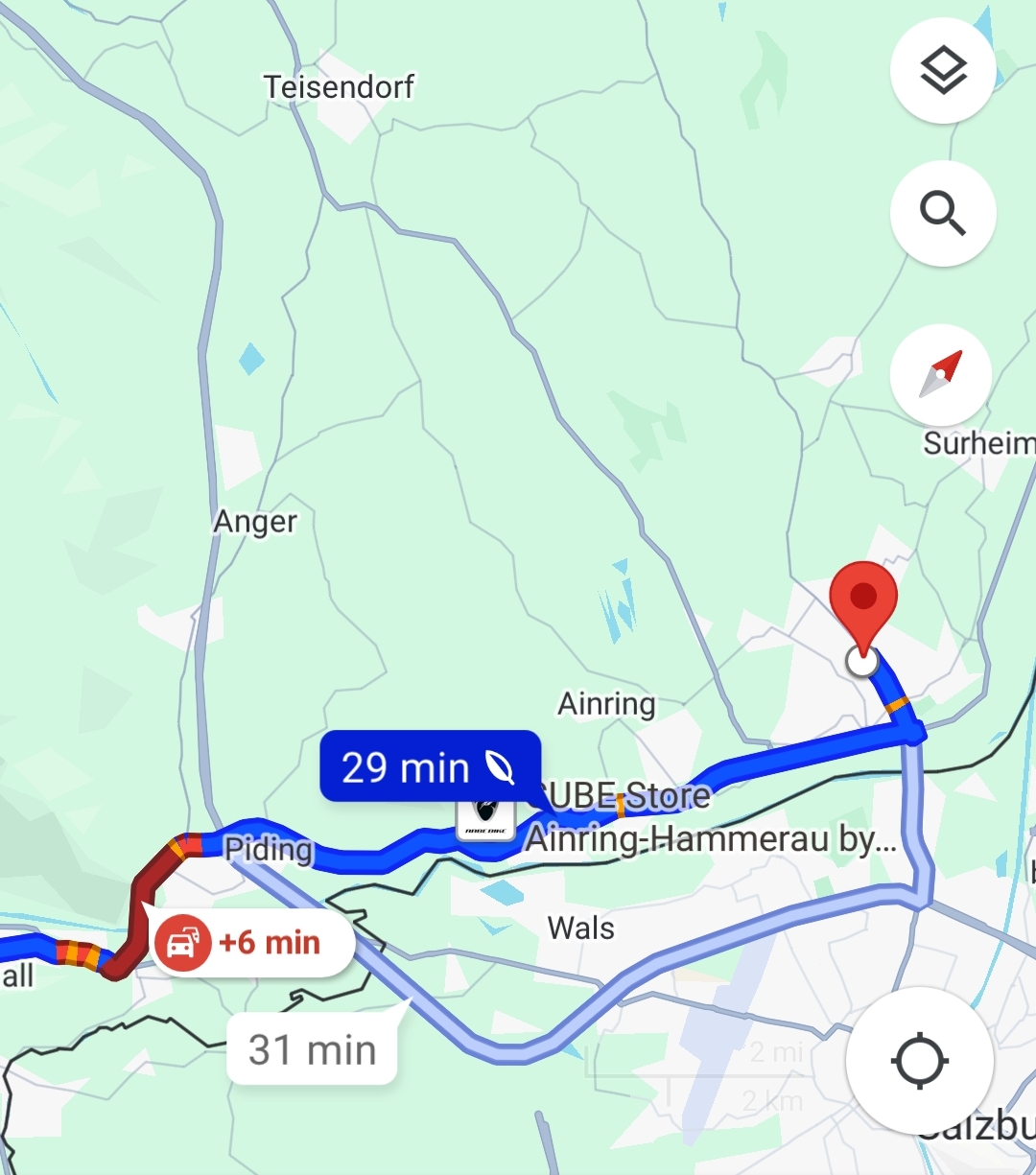
Task: Tap the Wals place label
Action: tap(581, 928)
